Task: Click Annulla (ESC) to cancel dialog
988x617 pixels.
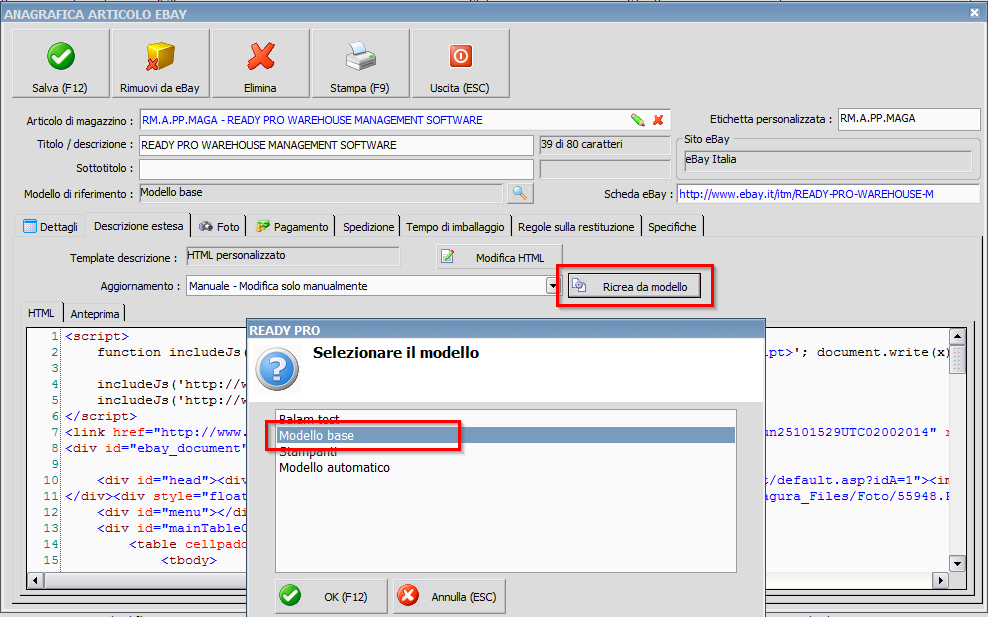Action: pos(449,596)
